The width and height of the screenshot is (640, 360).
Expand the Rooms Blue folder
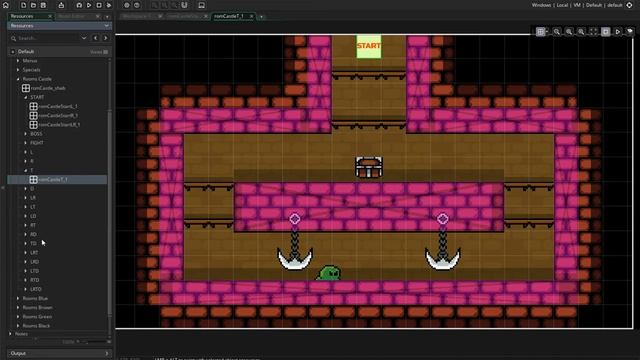18,298
